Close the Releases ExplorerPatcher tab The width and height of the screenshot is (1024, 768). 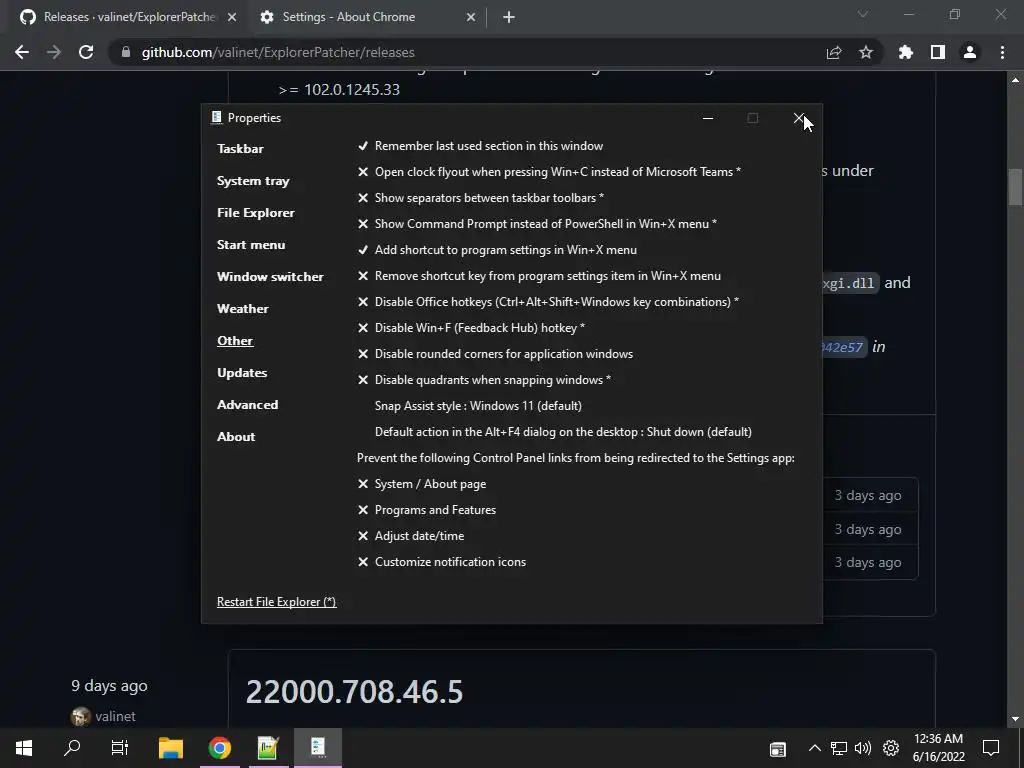[x=232, y=18]
